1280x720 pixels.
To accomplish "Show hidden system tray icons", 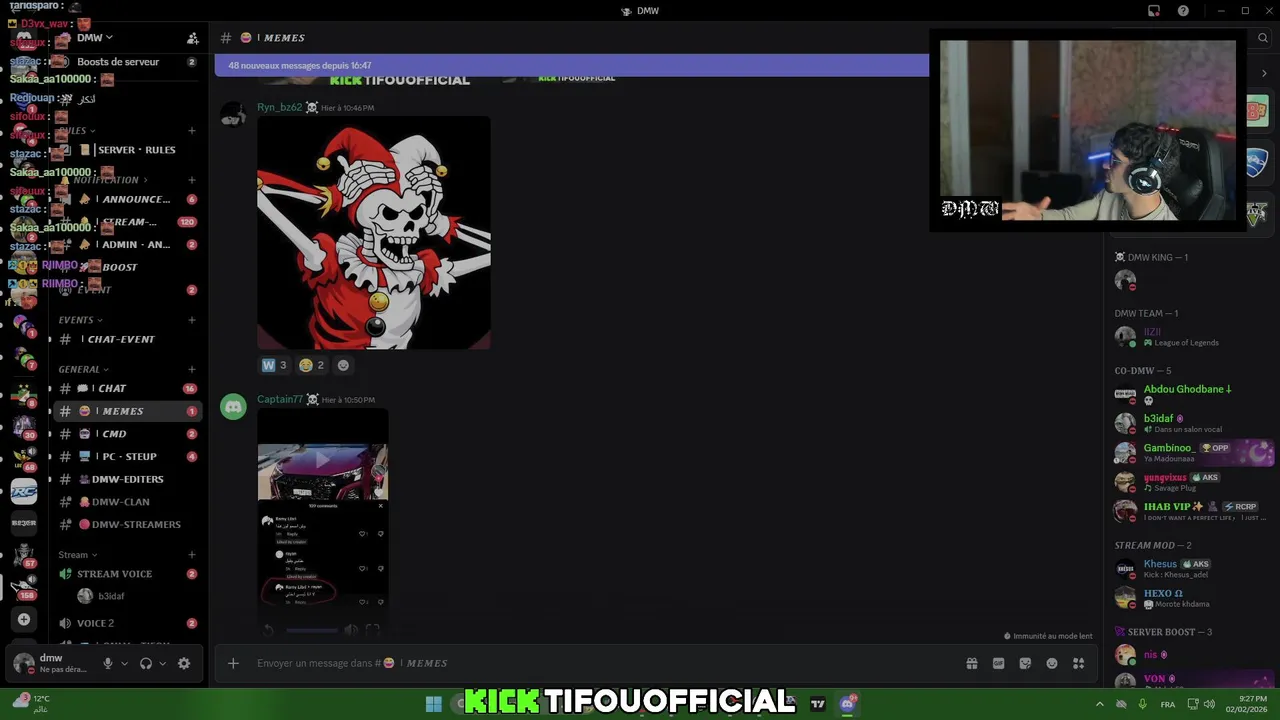I will point(1100,704).
